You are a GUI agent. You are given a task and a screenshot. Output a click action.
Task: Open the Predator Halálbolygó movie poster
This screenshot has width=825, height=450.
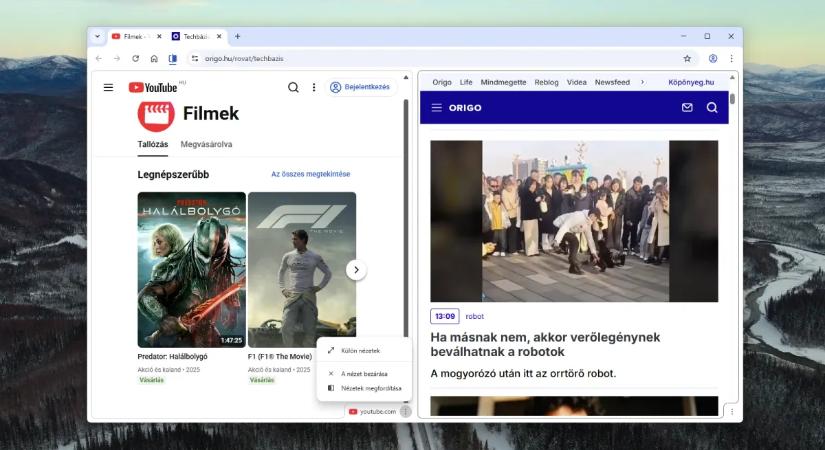192,269
